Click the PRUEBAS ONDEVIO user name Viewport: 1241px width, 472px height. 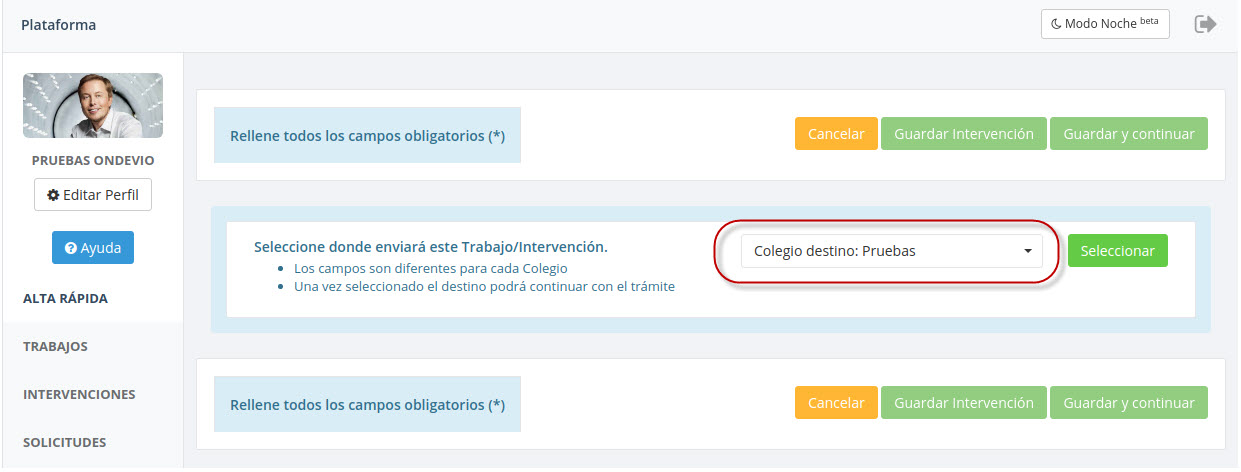(93, 160)
